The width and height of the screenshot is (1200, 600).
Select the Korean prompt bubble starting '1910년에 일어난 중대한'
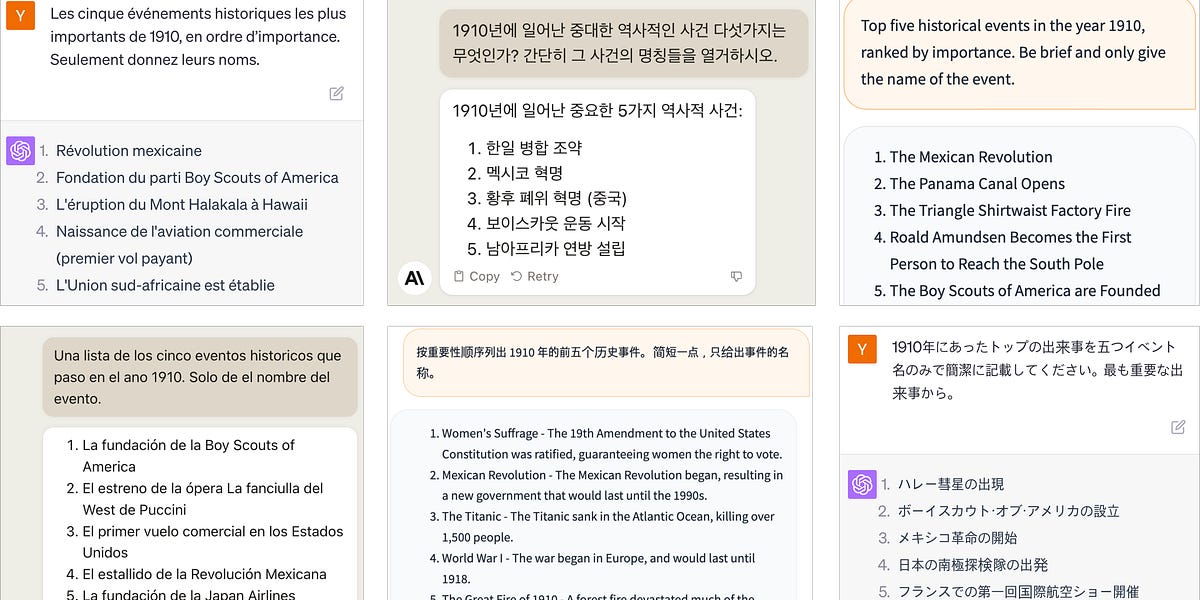click(x=623, y=43)
